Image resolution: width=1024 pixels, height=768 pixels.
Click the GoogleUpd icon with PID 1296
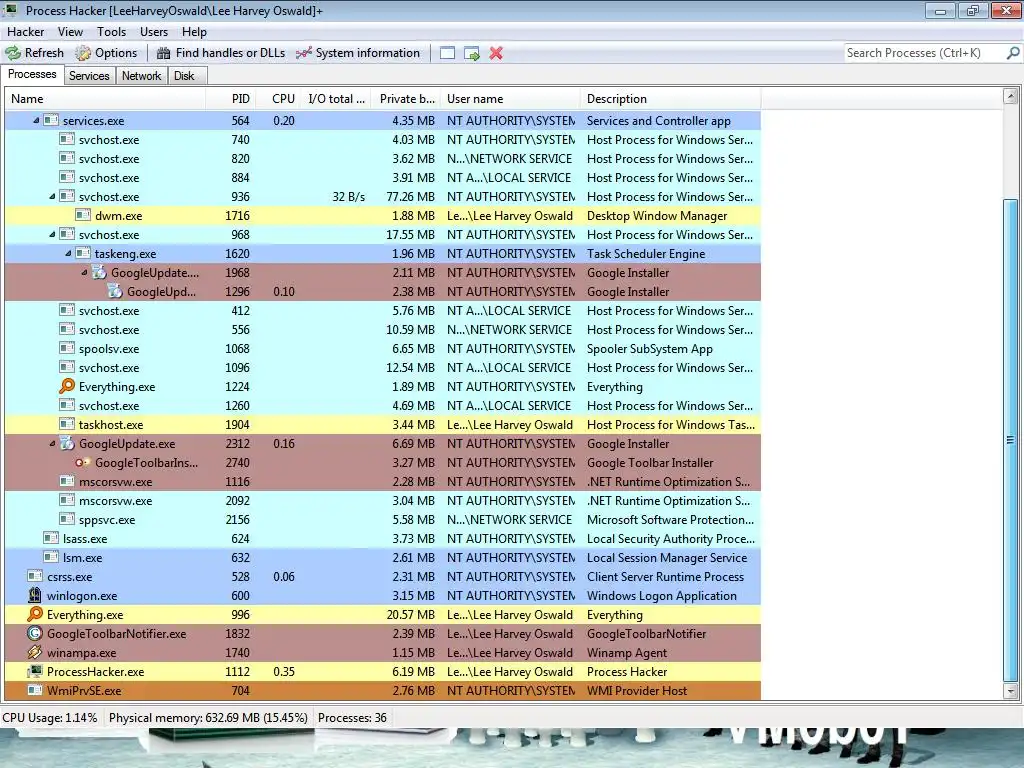pyautogui.click(x=115, y=291)
